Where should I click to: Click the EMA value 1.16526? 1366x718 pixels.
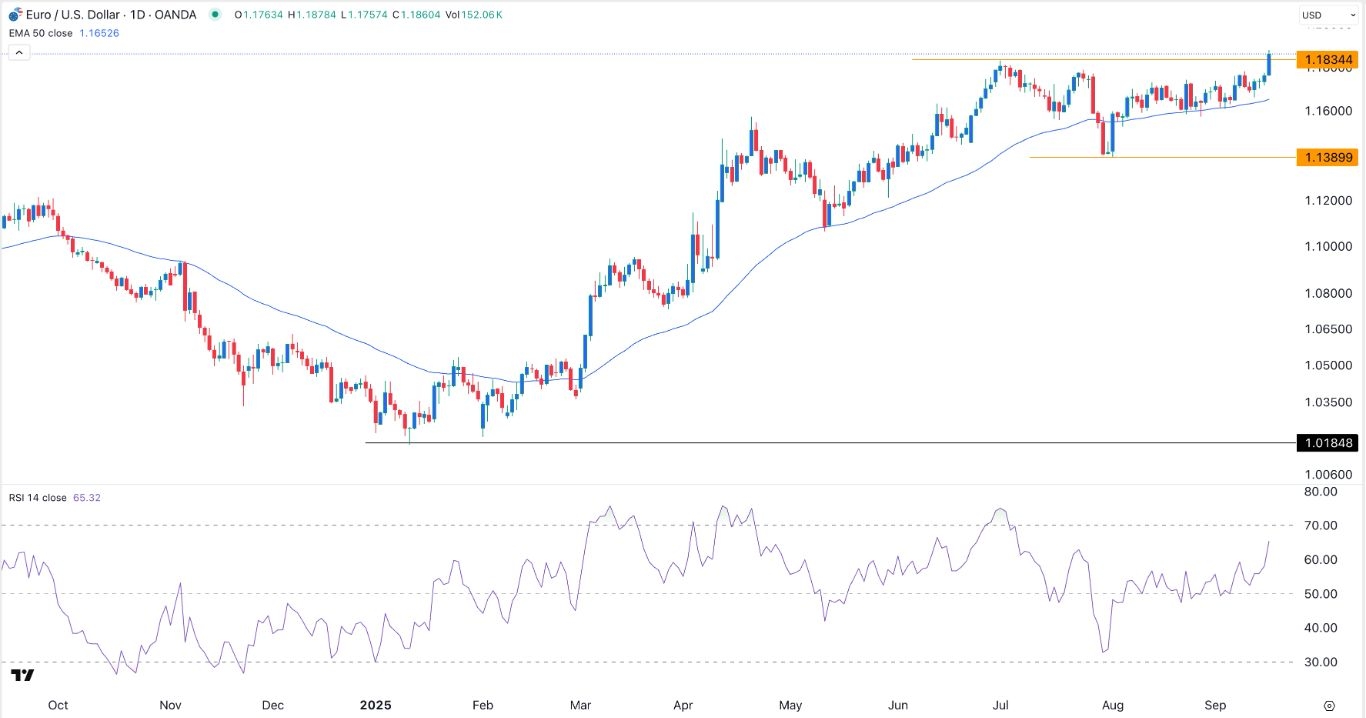pos(101,32)
